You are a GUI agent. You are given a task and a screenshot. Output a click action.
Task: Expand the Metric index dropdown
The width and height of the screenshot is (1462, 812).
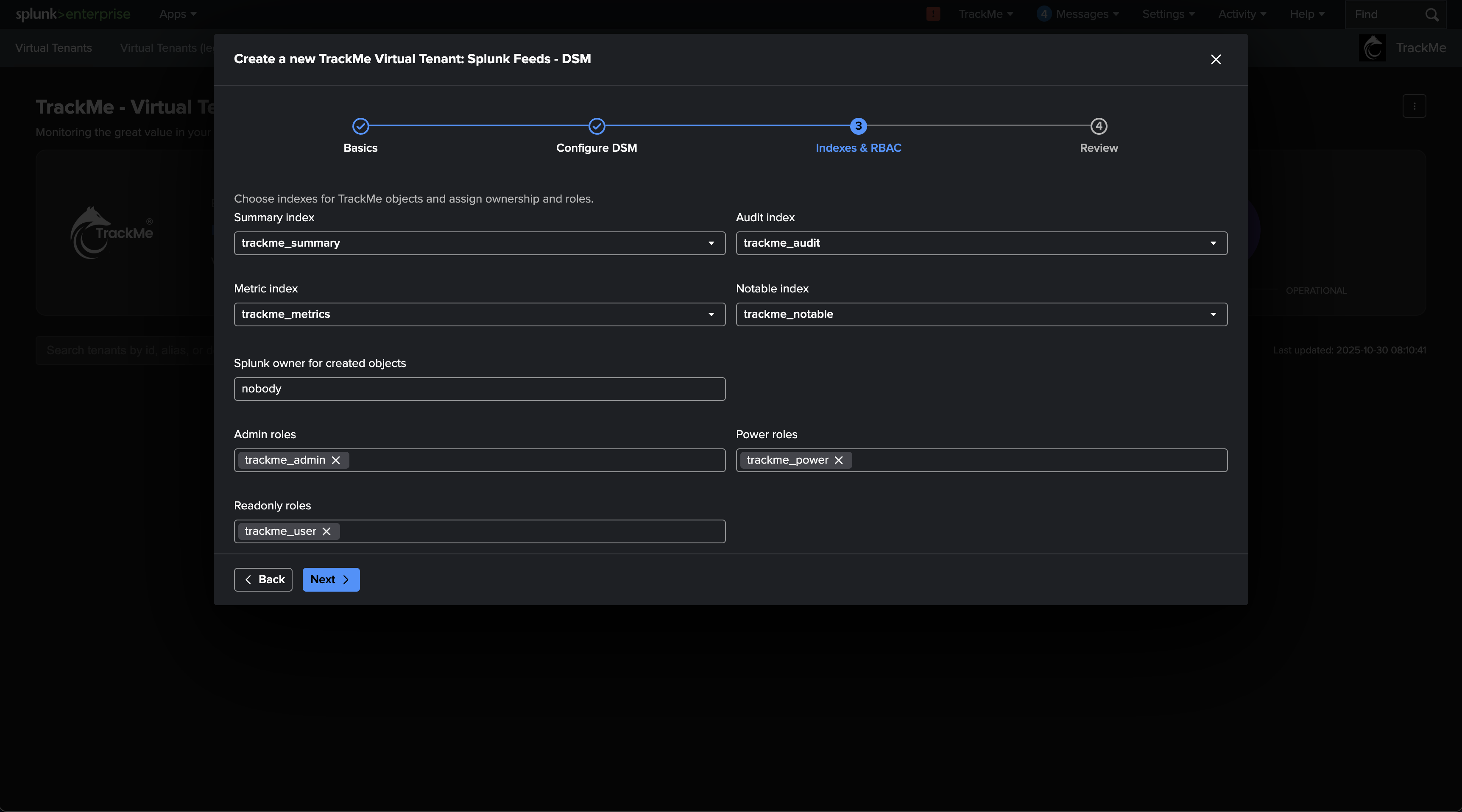(x=479, y=314)
